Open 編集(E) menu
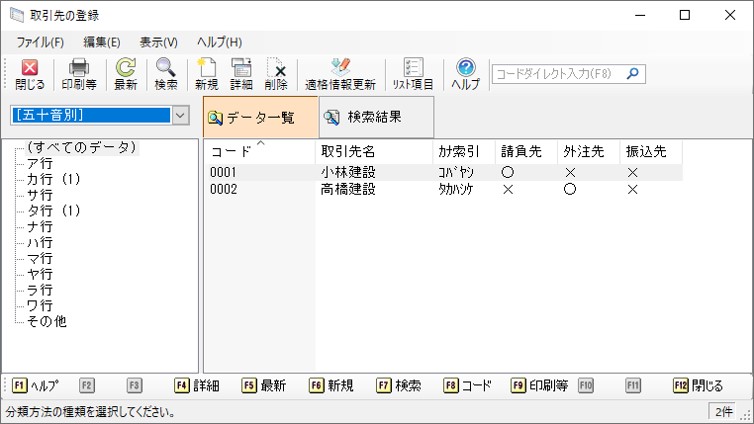The image size is (754, 424). (101, 42)
